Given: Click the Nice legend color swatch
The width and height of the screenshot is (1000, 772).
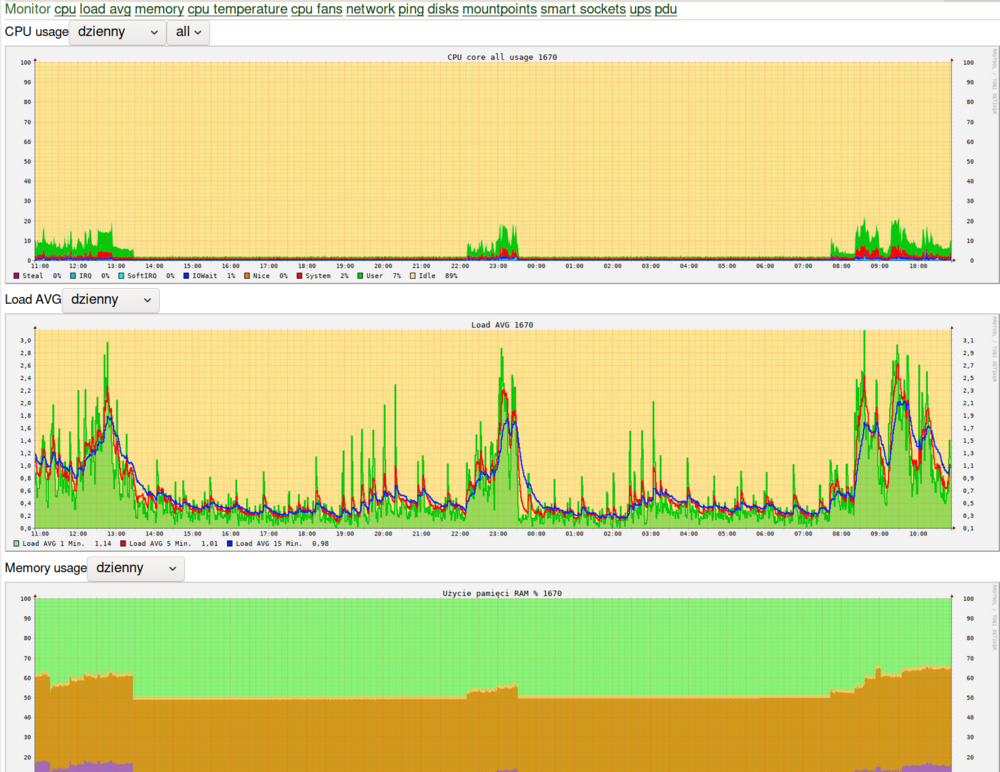Looking at the screenshot, I should coord(246,276).
